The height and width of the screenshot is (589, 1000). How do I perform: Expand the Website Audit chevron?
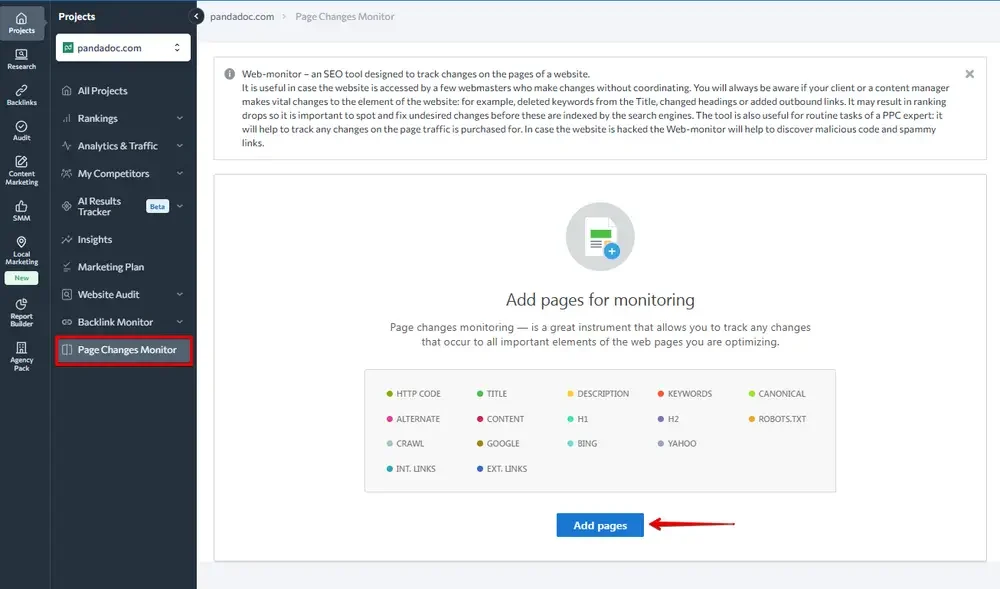180,294
